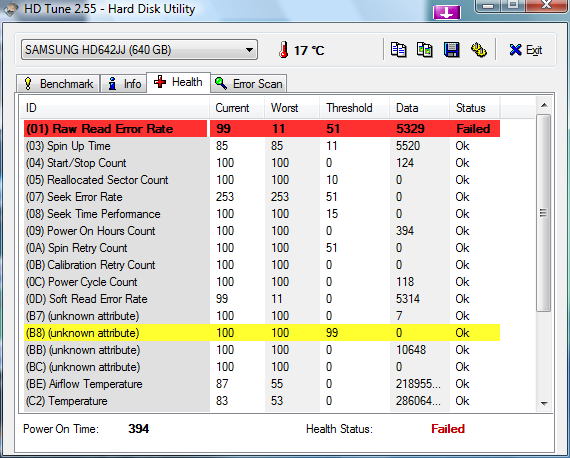Select the (BB) unknown attribute row

coord(262,350)
